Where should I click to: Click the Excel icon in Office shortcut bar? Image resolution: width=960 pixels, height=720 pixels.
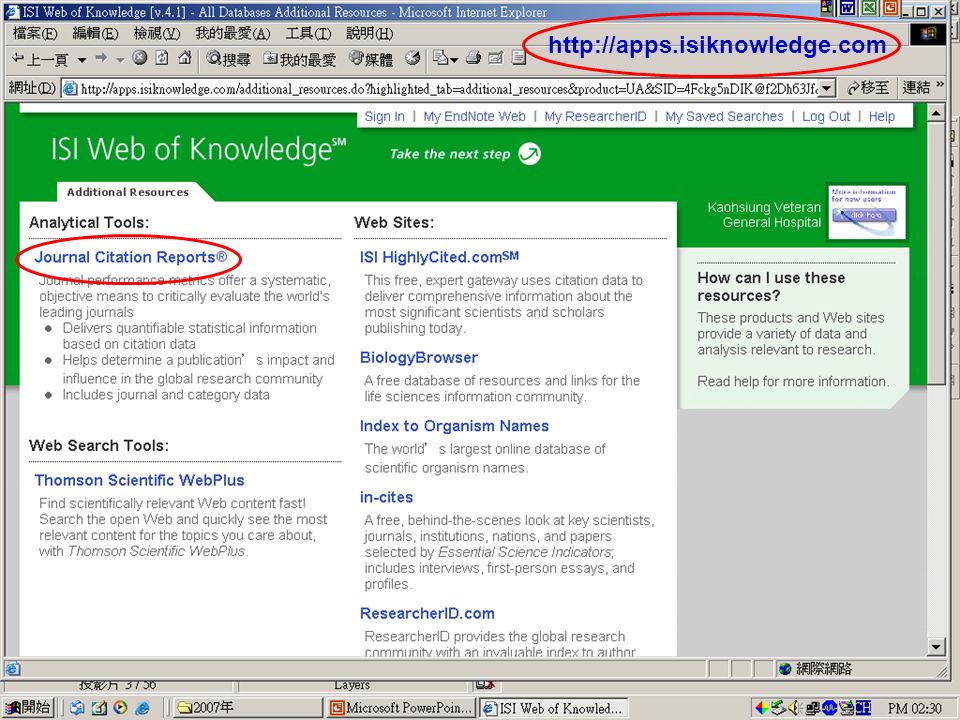point(869,7)
